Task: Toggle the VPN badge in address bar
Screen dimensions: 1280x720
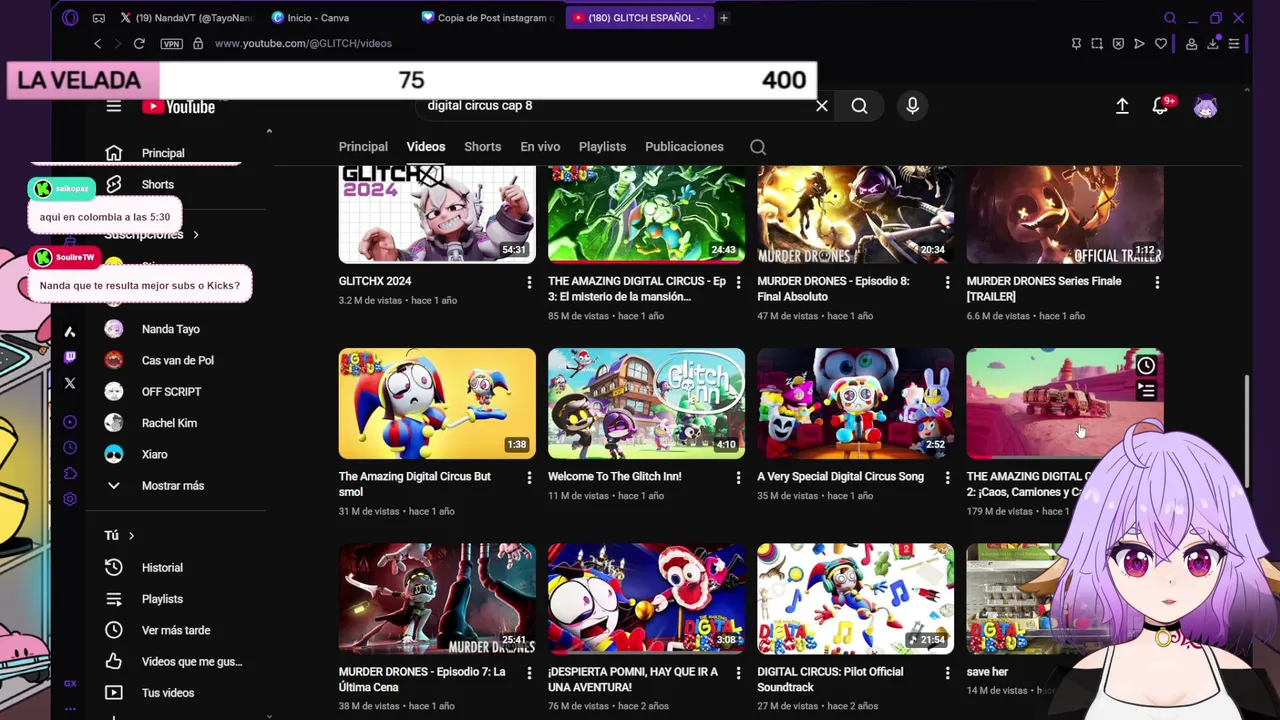Action: point(171,44)
